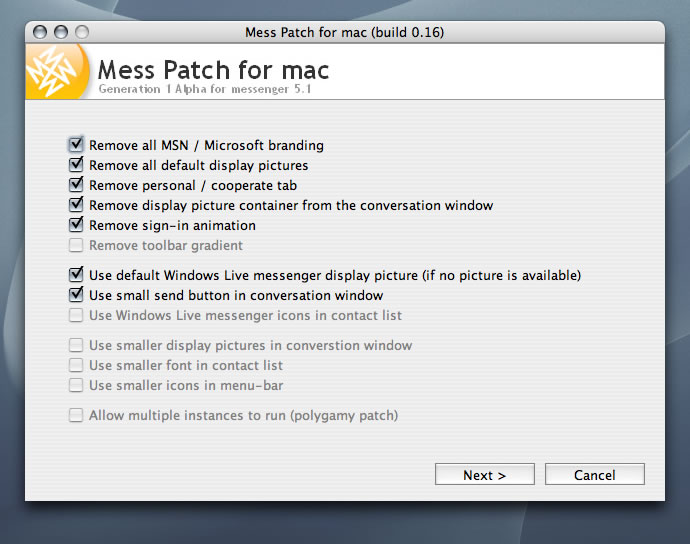Close the Mess Patch window
Viewport: 690px width, 544px height.
coord(40,32)
